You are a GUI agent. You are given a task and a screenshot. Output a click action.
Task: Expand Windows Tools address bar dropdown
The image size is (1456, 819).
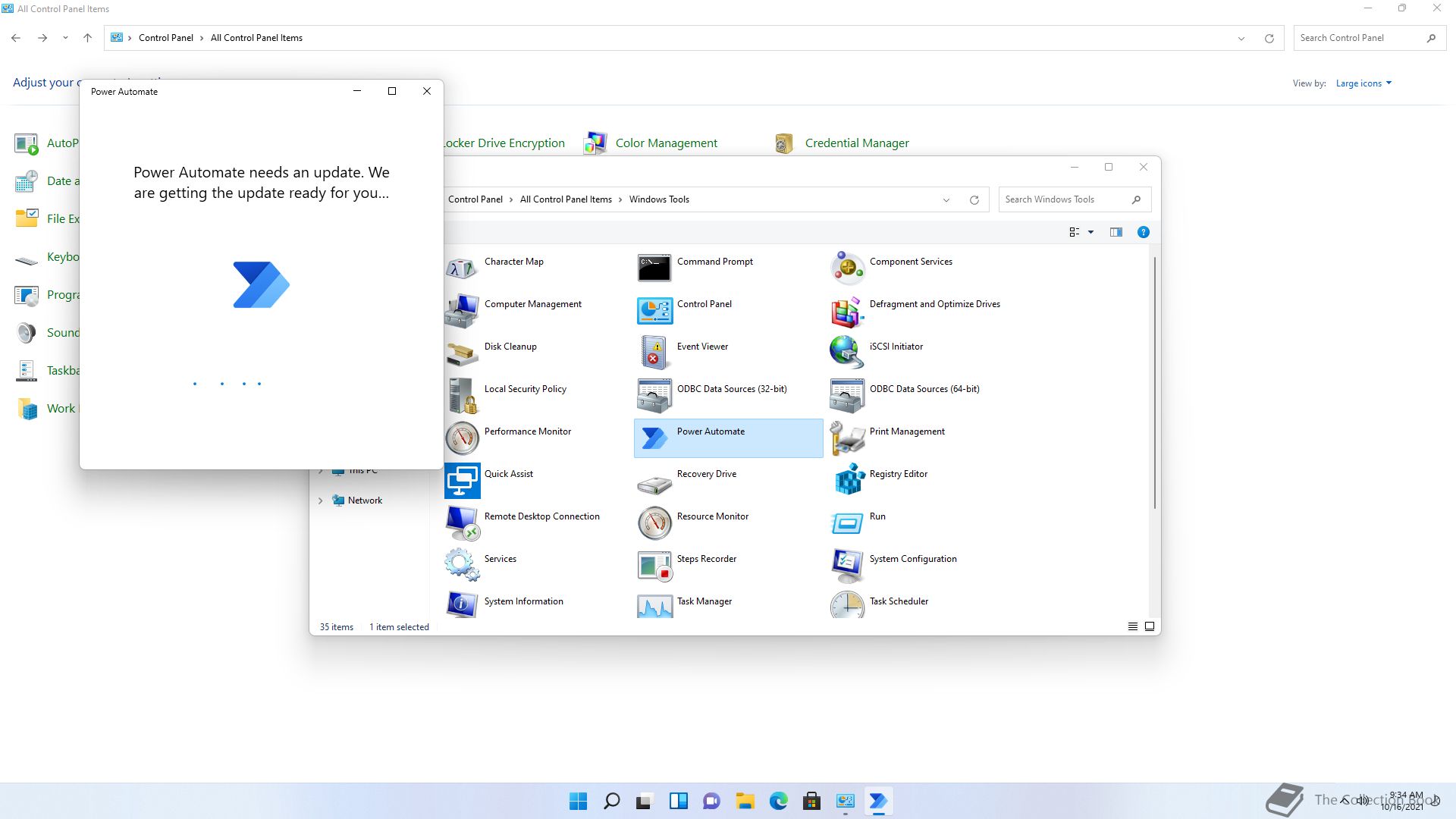(946, 200)
